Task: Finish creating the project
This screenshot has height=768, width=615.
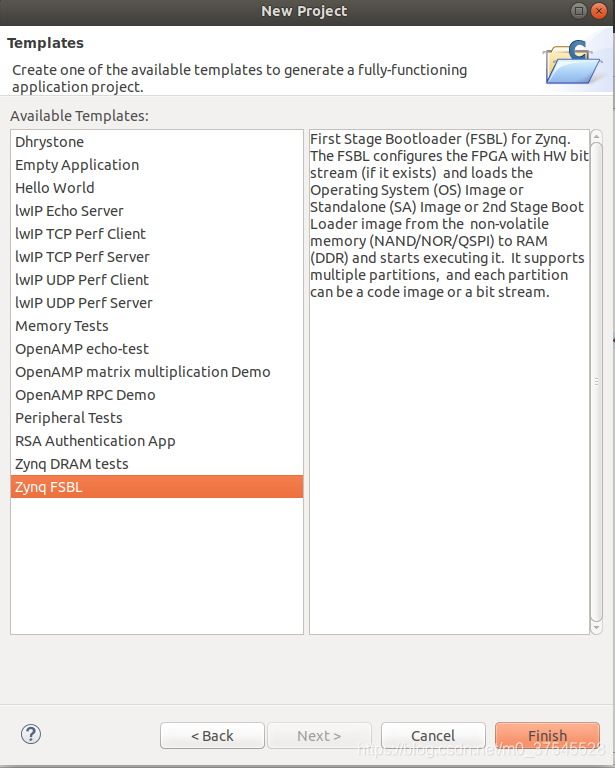Action: click(547, 735)
